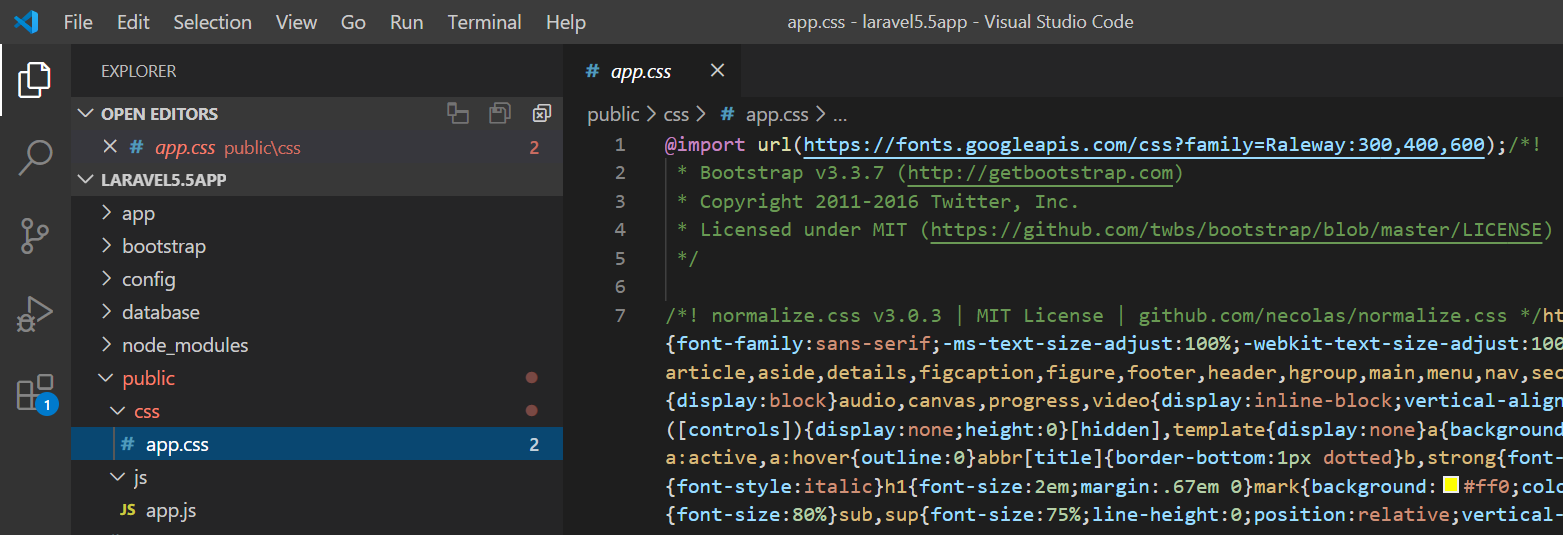
Task: Open the Source Control view
Action: point(35,236)
